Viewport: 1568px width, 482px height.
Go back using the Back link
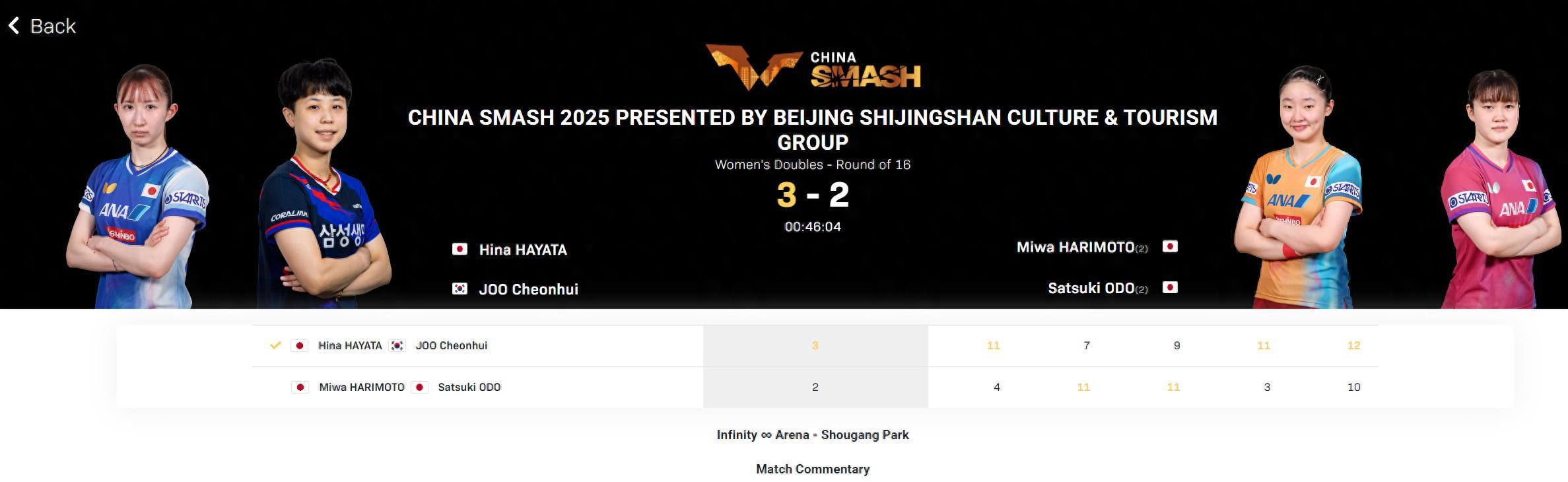pos(53,26)
